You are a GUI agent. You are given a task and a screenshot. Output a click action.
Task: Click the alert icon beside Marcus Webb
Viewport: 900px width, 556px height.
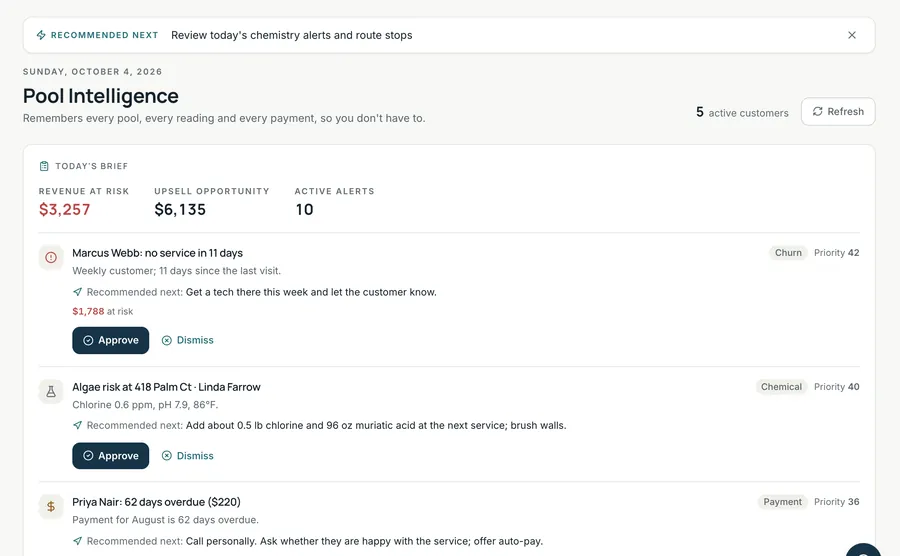click(51, 257)
